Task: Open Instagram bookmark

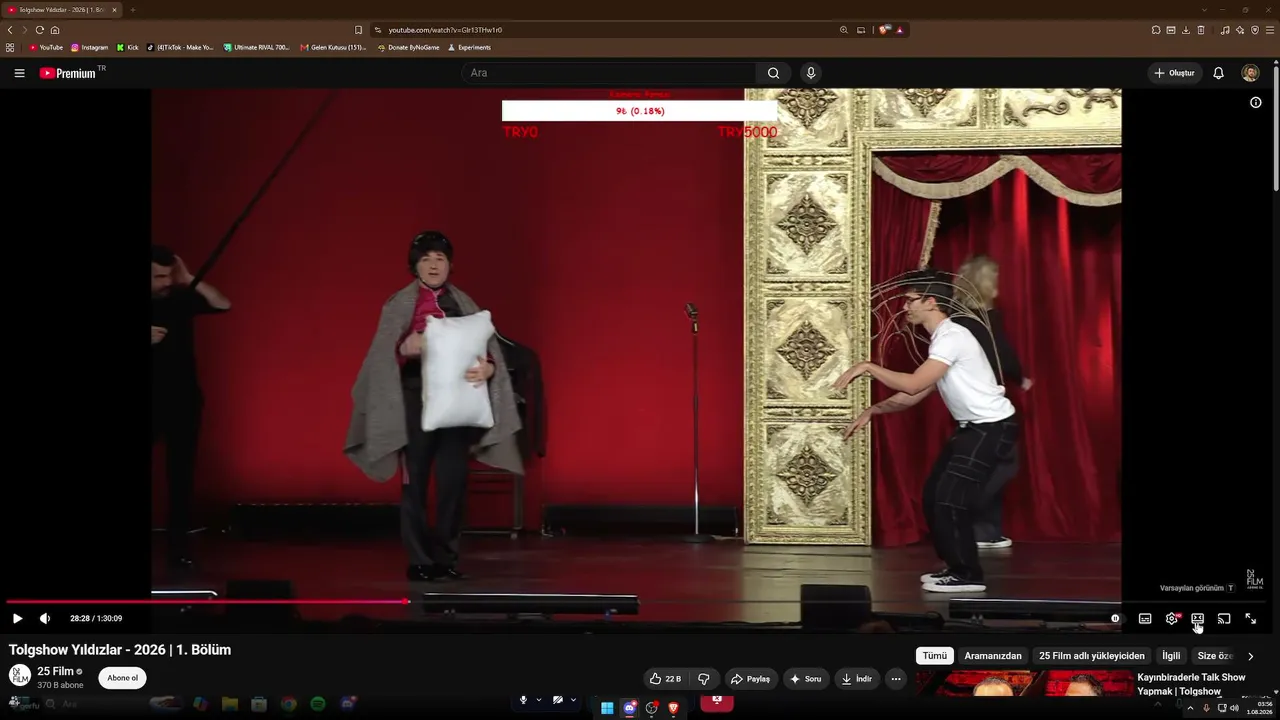Action: tap(90, 47)
